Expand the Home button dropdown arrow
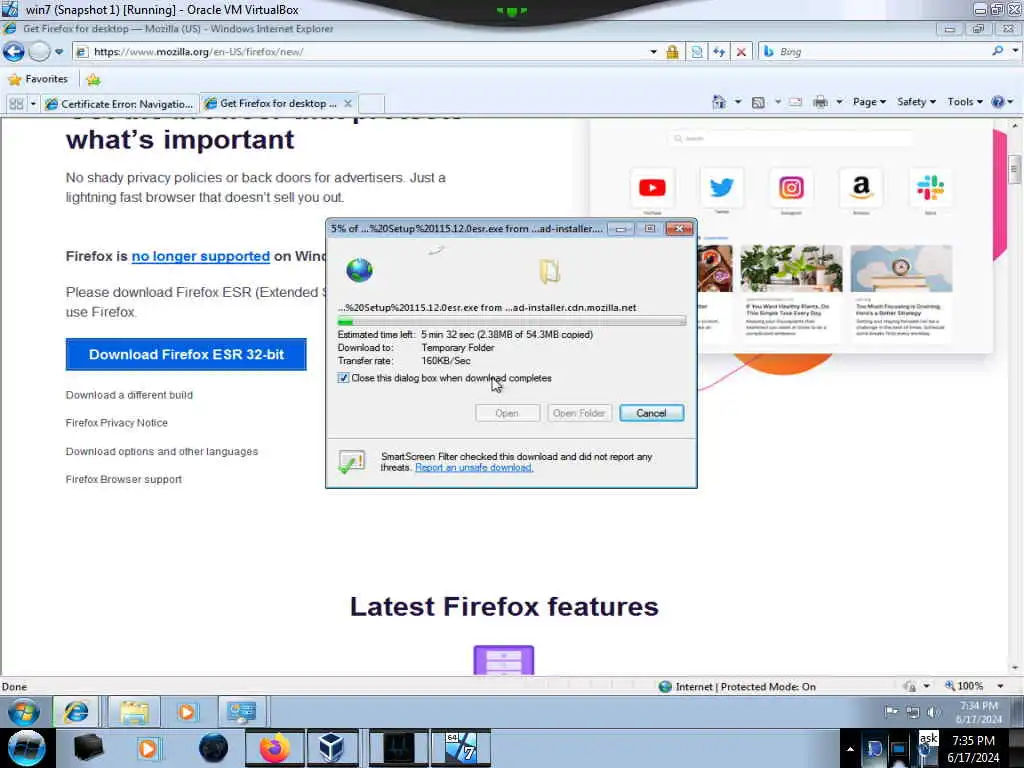The height and width of the screenshot is (768, 1024). (738, 102)
